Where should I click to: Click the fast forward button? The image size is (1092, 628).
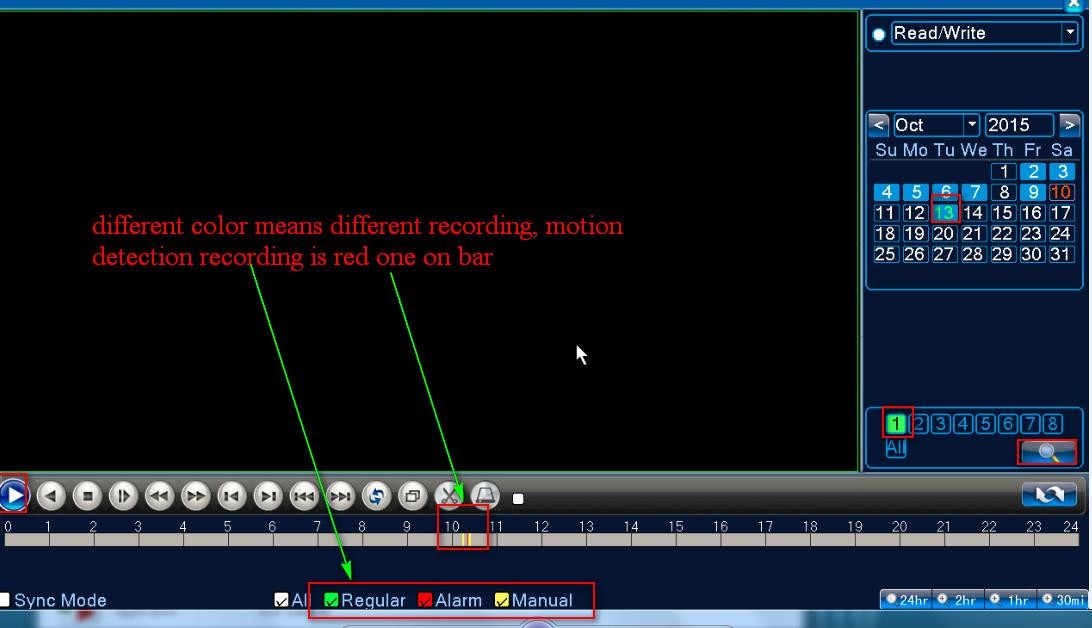196,495
